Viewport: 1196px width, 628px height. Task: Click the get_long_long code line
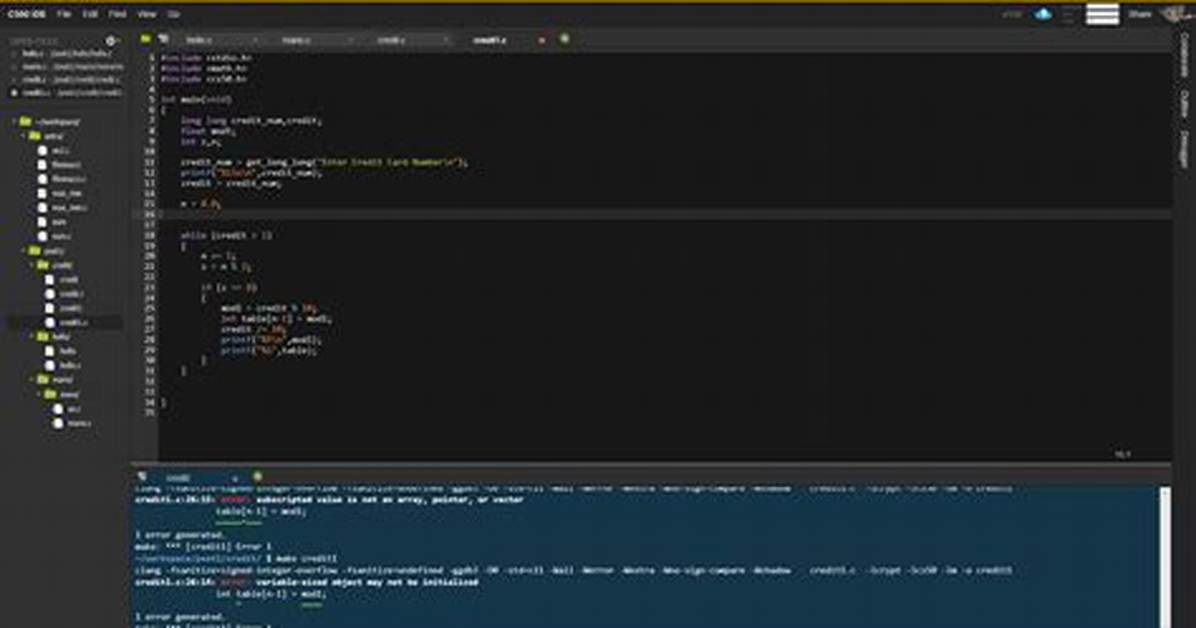point(323,163)
